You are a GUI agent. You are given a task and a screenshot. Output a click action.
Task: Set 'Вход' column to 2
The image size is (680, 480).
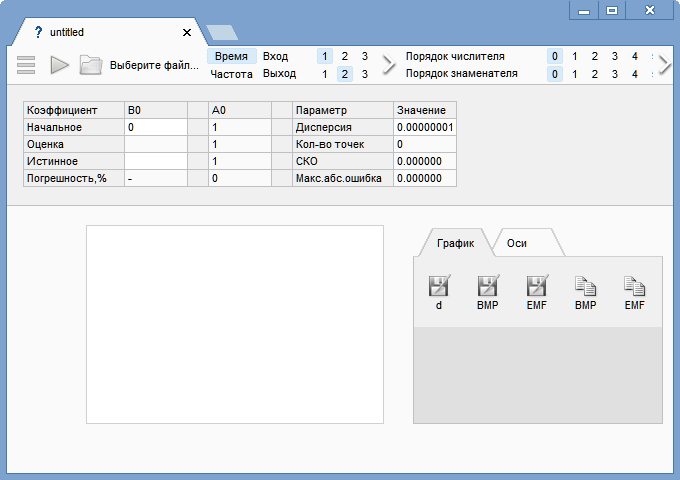click(344, 56)
